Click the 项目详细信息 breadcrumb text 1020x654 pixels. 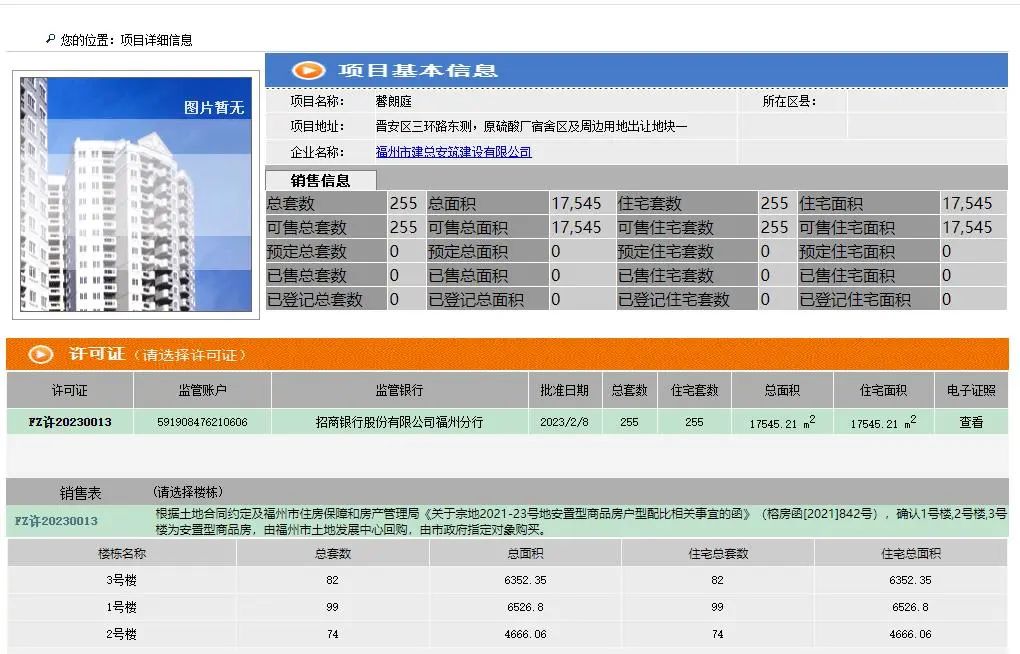(x=156, y=40)
